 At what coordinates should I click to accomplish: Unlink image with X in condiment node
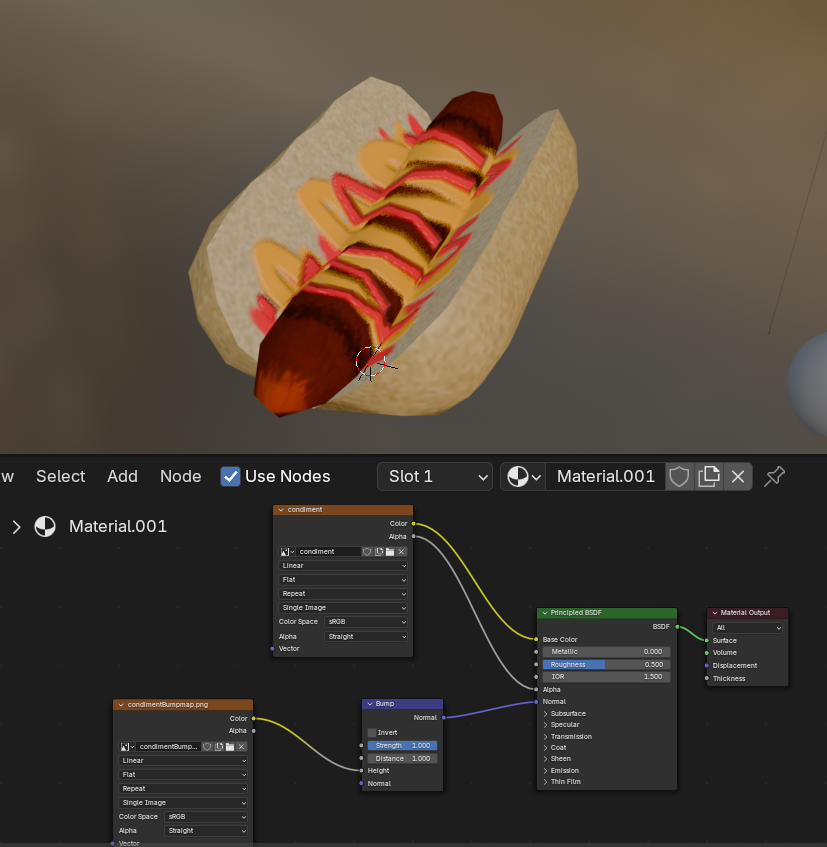[x=401, y=552]
